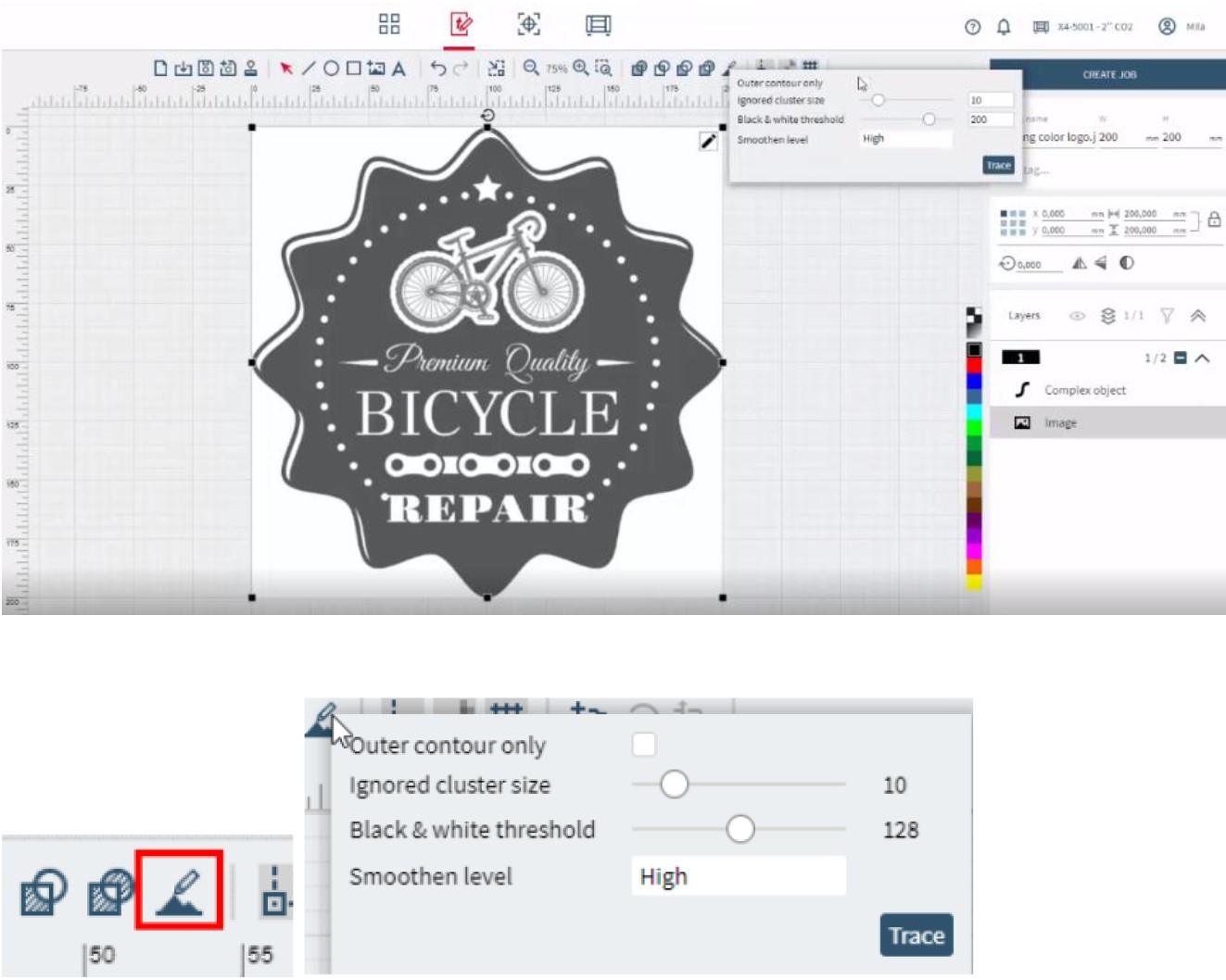Select the Text tool in the toolbar
Screen dimensions: 1226x980
[398, 69]
